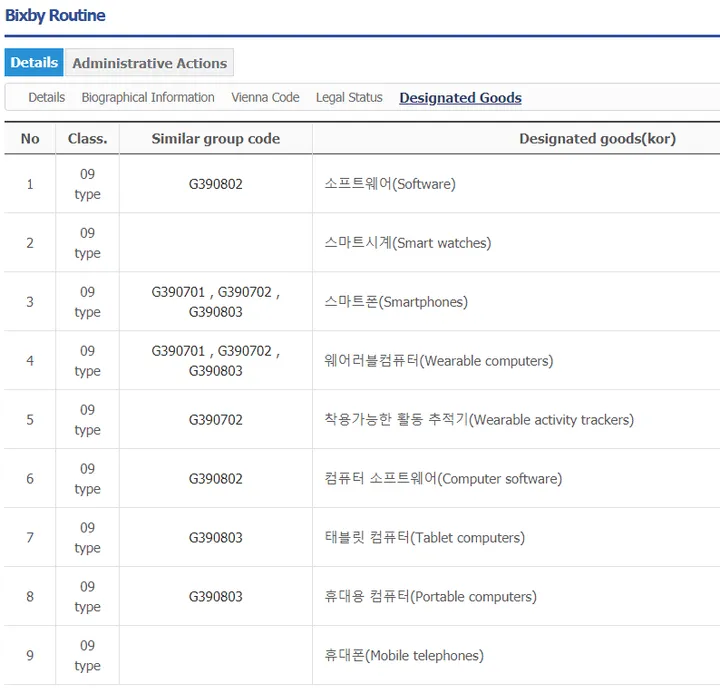Select the Wearable activity trackers entry
Viewport: 720px width, 695px height.
tap(479, 420)
